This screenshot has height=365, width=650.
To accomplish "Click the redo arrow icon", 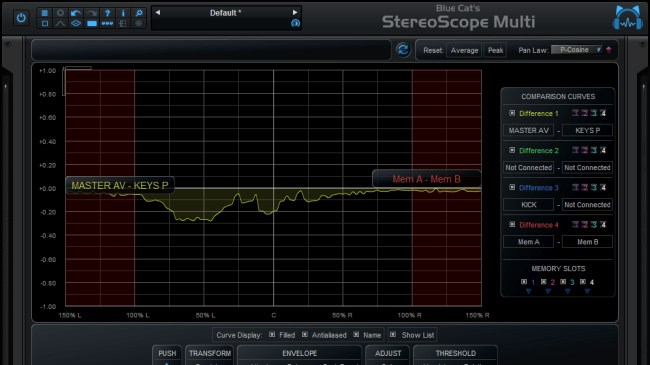I will (x=92, y=13).
